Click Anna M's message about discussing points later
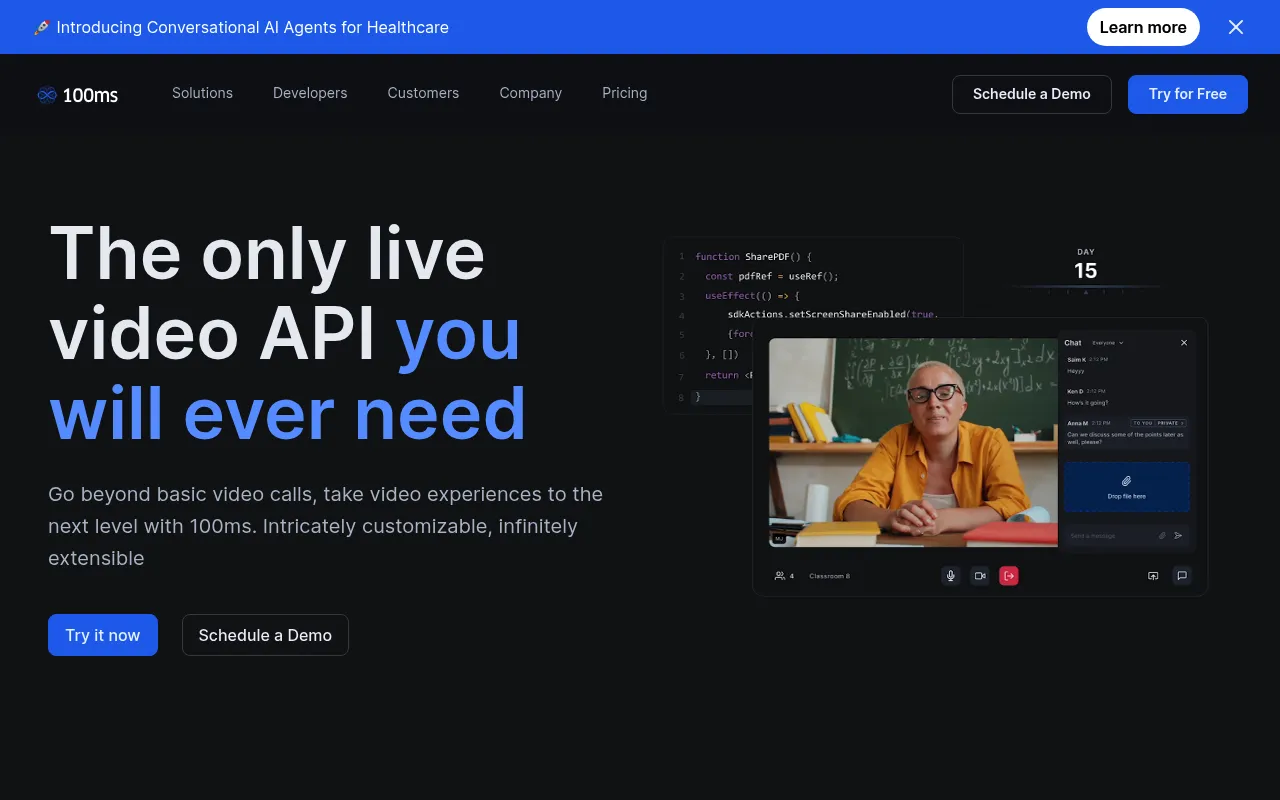This screenshot has height=800, width=1280. pos(1125,438)
